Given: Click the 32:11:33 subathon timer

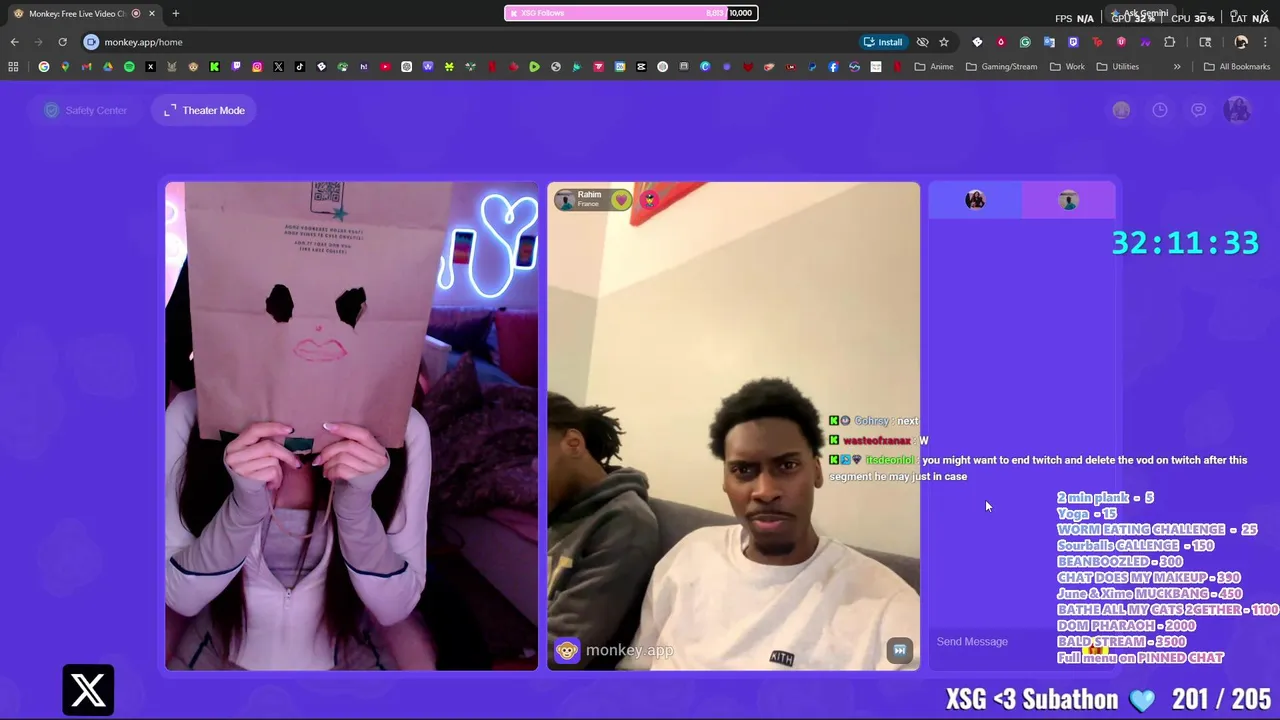Looking at the screenshot, I should pyautogui.click(x=1185, y=243).
